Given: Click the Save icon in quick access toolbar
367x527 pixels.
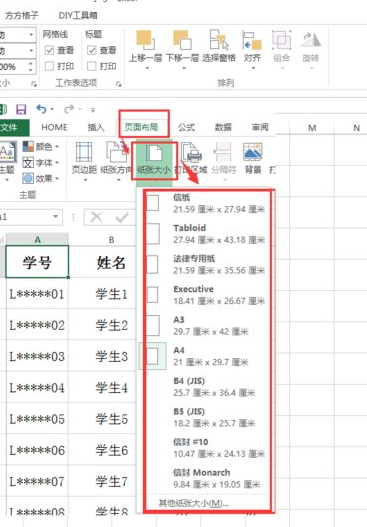Looking at the screenshot, I should pyautogui.click(x=21, y=109).
